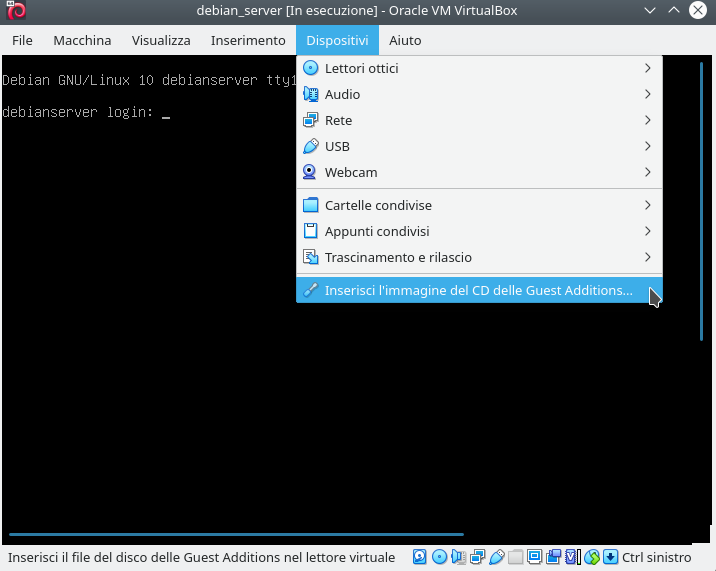Click recording status bar icon

point(553,557)
